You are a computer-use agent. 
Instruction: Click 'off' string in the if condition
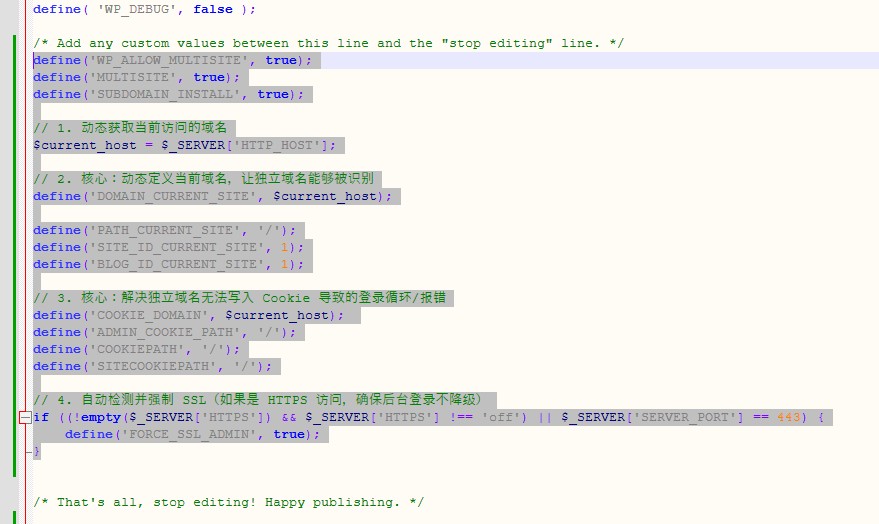point(501,418)
